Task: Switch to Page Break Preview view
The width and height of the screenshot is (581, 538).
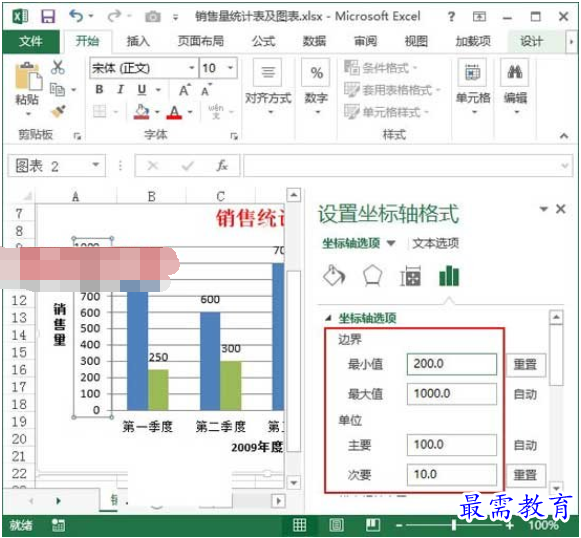Action: (373, 525)
